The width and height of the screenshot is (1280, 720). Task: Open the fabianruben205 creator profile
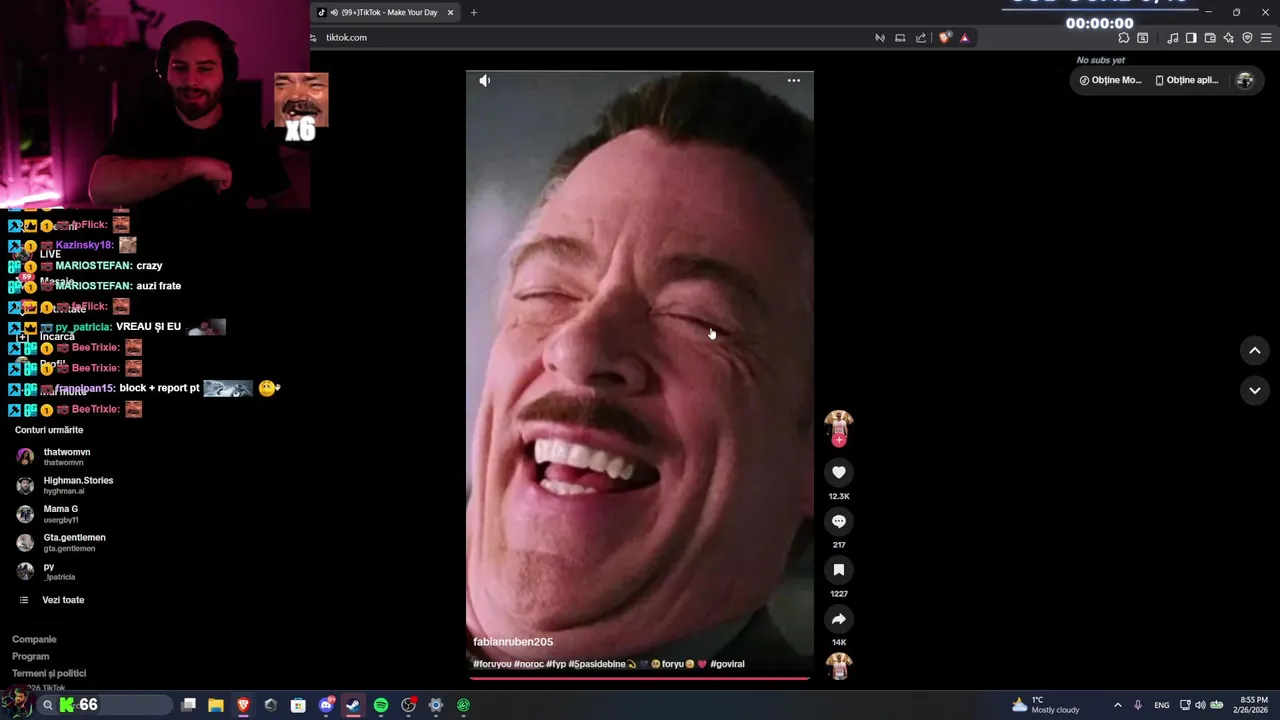[x=513, y=642]
